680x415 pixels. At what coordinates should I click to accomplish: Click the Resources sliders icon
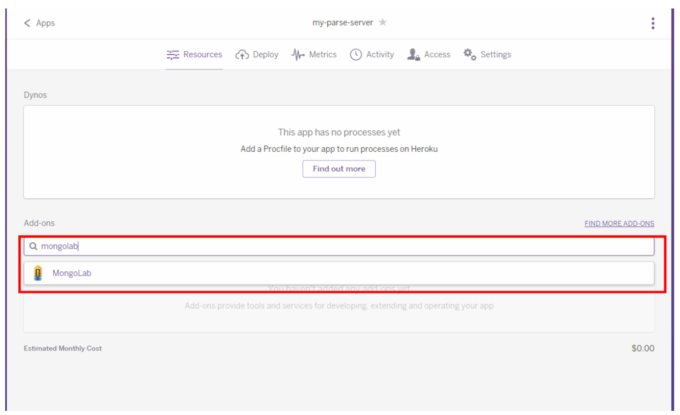pos(173,55)
